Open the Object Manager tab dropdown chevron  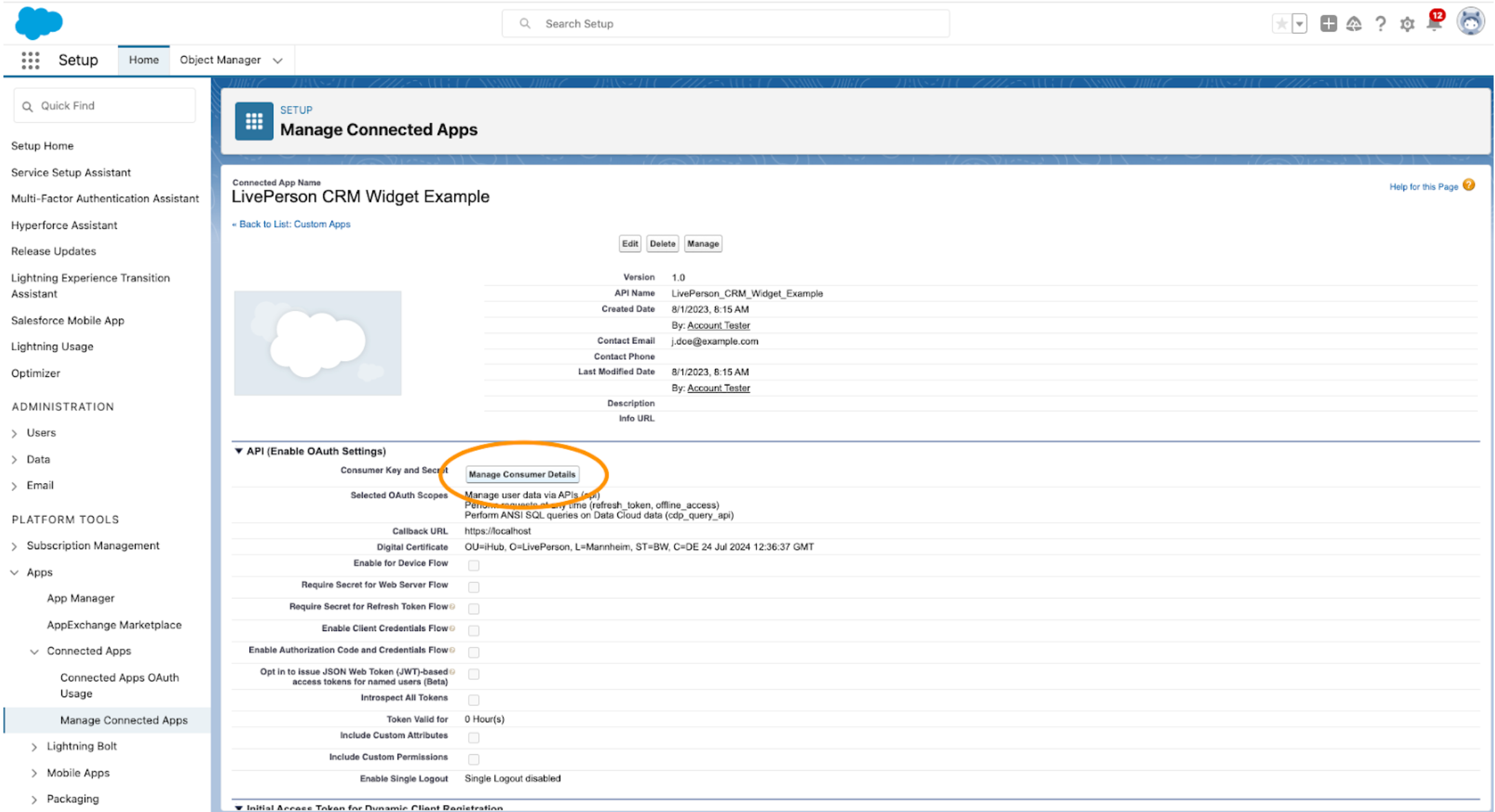click(x=278, y=61)
